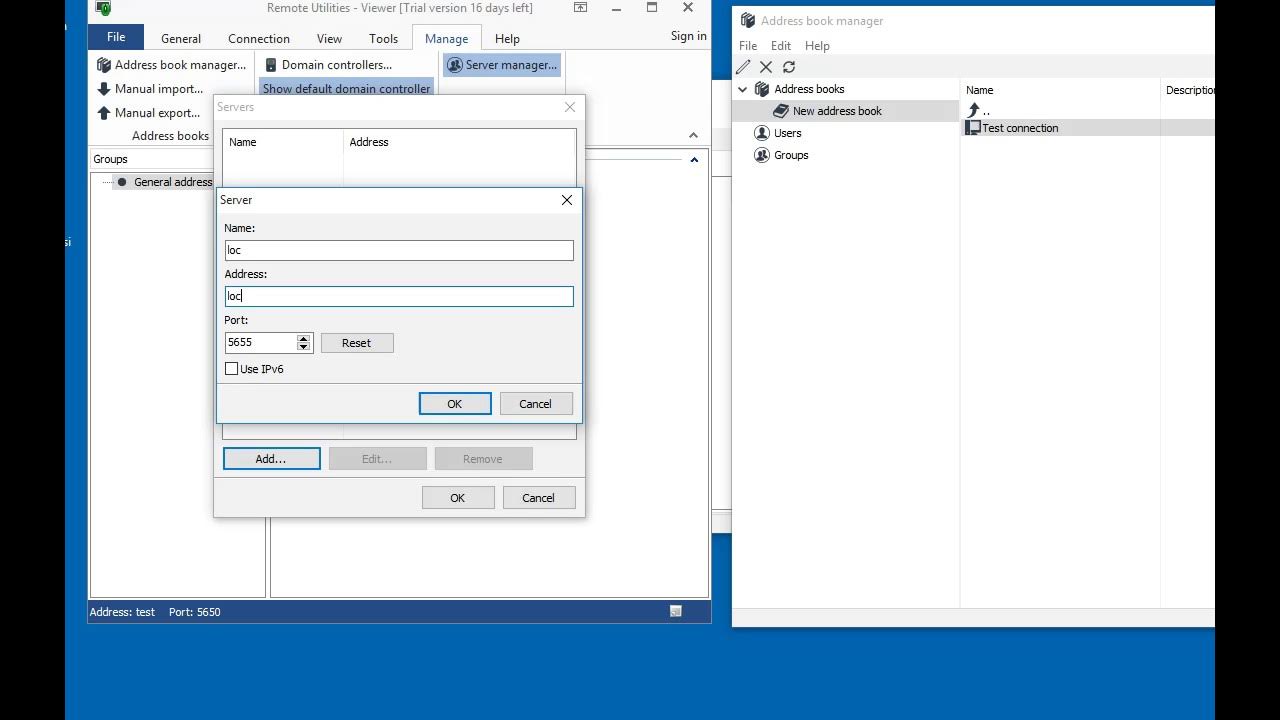This screenshot has width=1280, height=720.
Task: Open File menu in Address book manager
Action: tap(748, 46)
